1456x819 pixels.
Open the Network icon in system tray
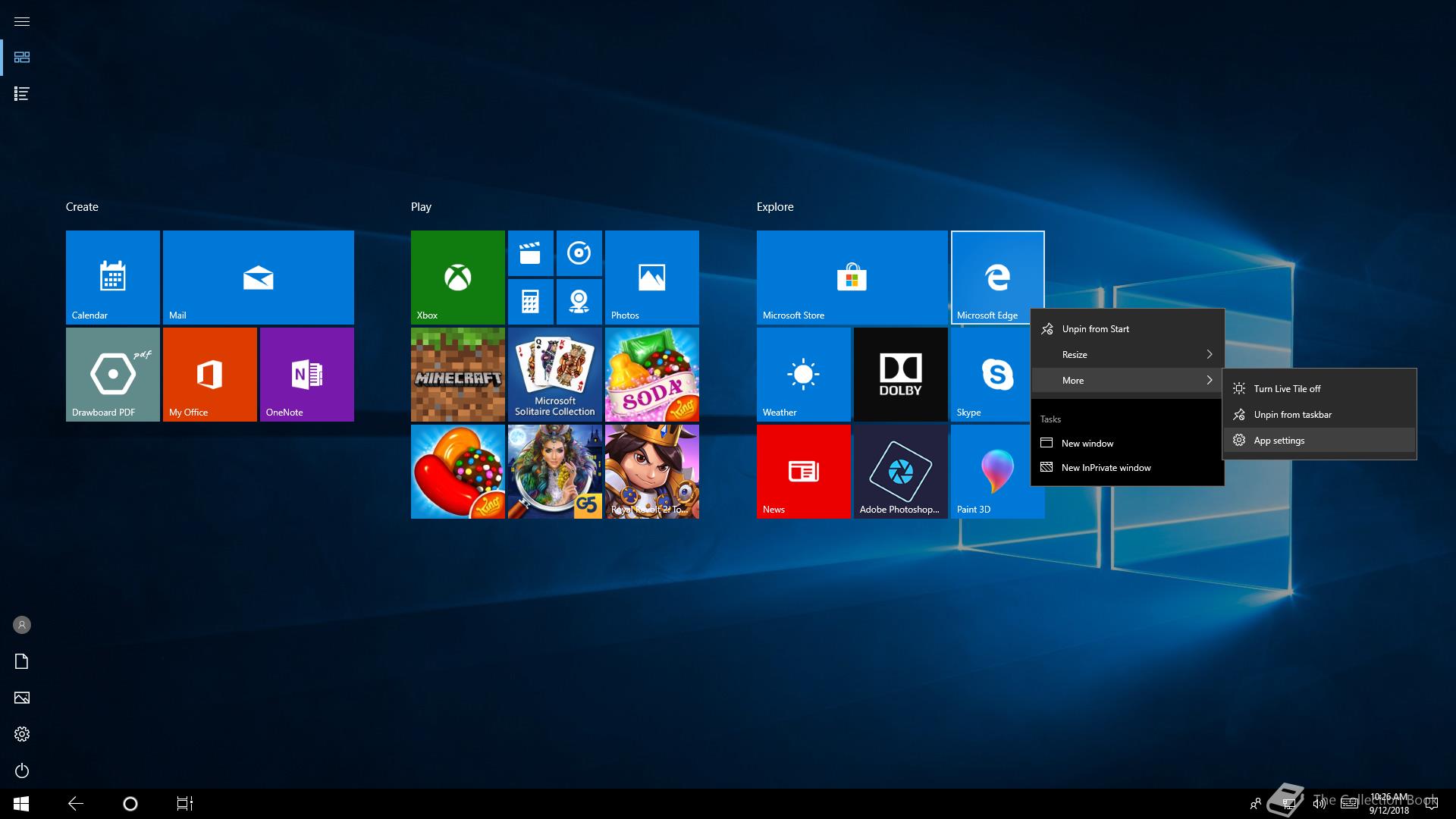coord(1288,804)
